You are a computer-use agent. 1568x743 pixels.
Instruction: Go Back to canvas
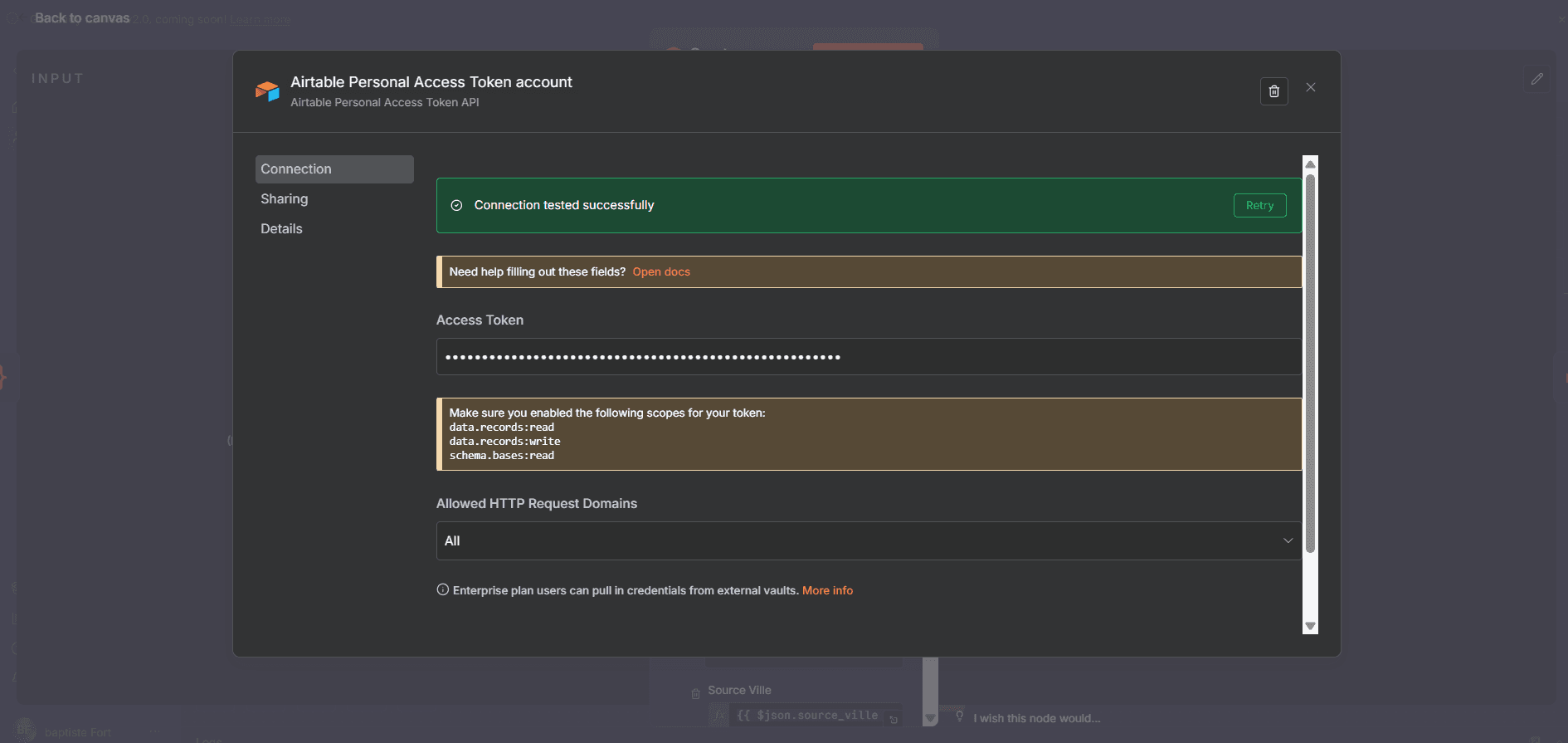tap(82, 18)
